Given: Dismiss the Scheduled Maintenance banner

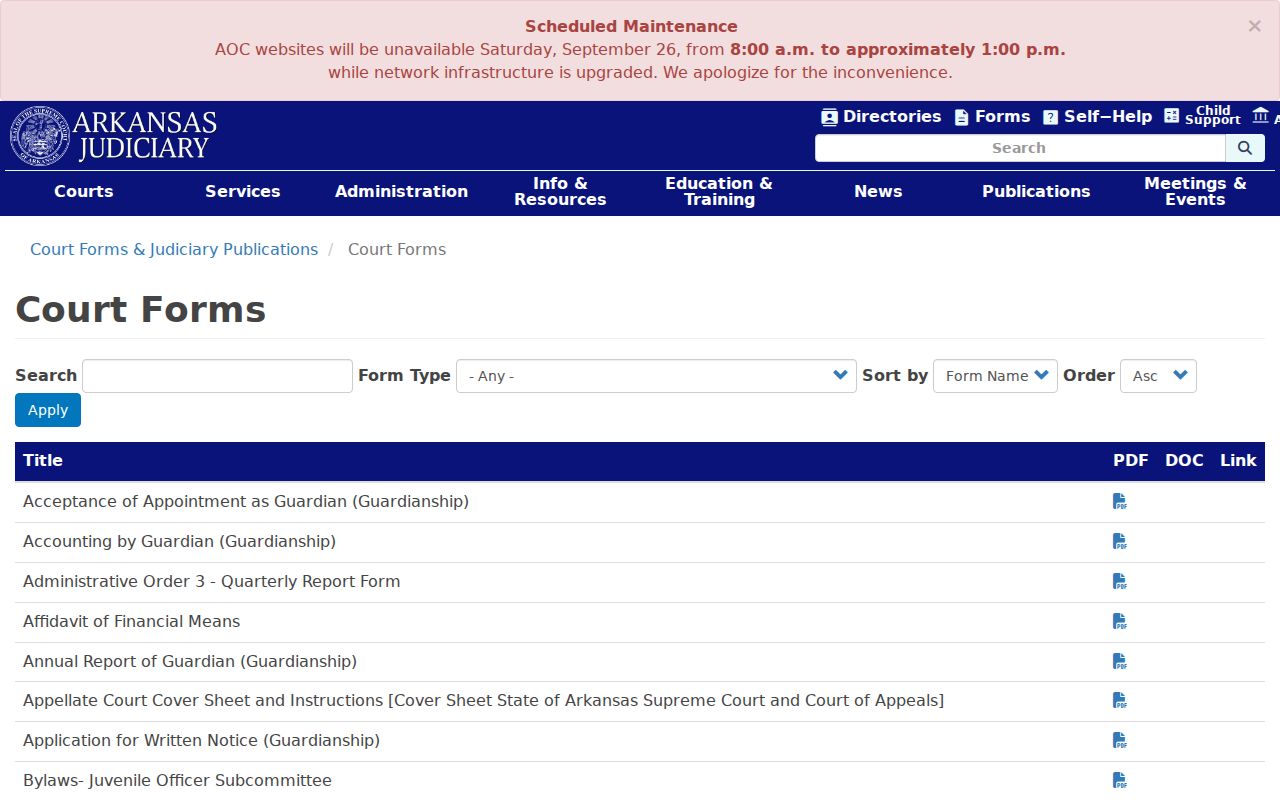Looking at the screenshot, I should [1254, 26].
